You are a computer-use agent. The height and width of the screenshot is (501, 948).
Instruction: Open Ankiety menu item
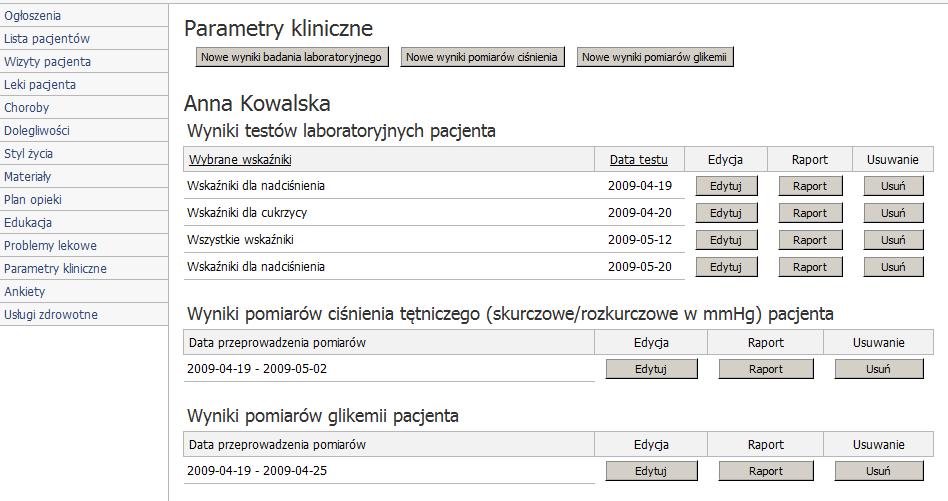[x=25, y=291]
